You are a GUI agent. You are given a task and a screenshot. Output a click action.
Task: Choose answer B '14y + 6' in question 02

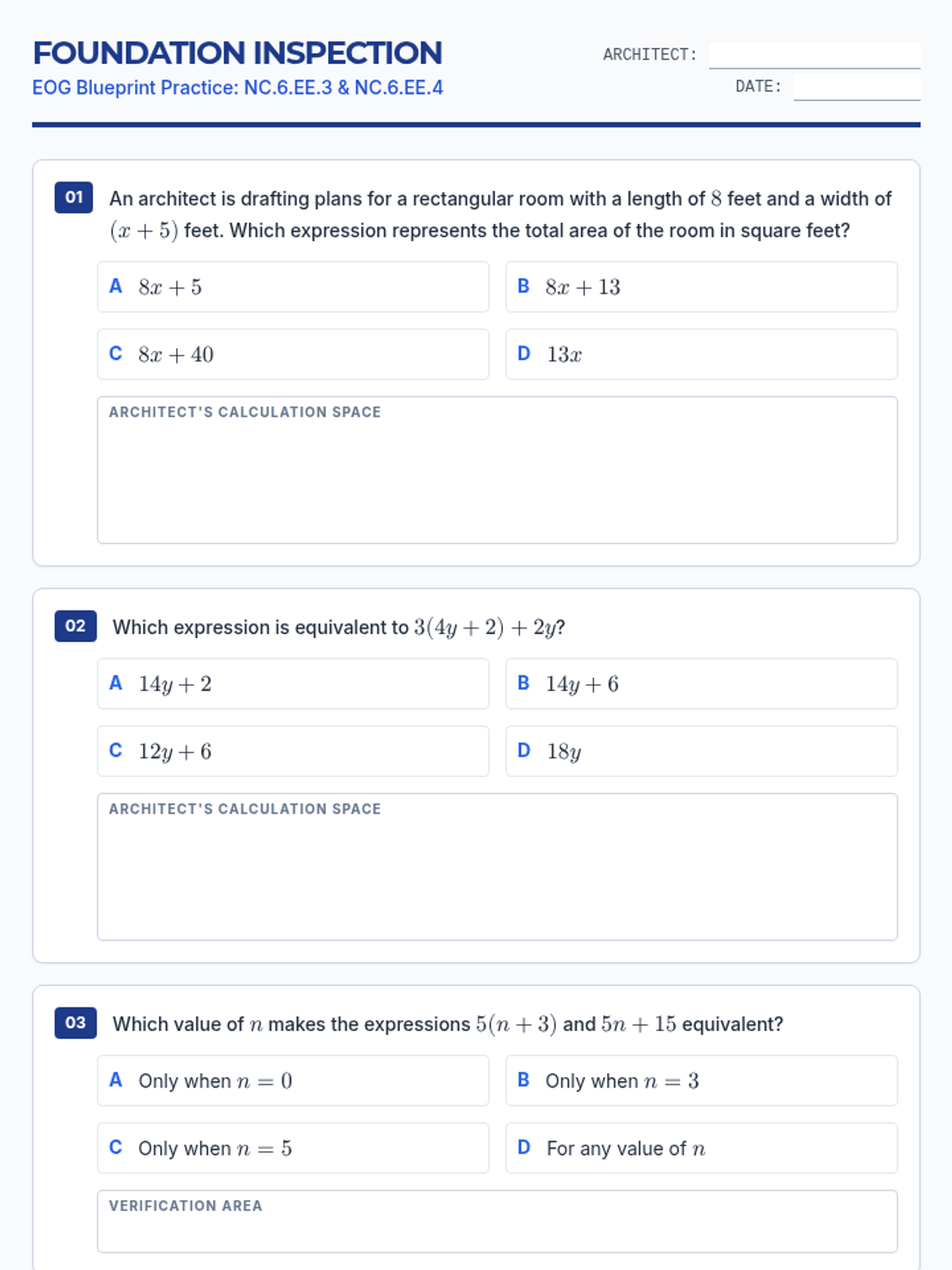[x=701, y=683]
